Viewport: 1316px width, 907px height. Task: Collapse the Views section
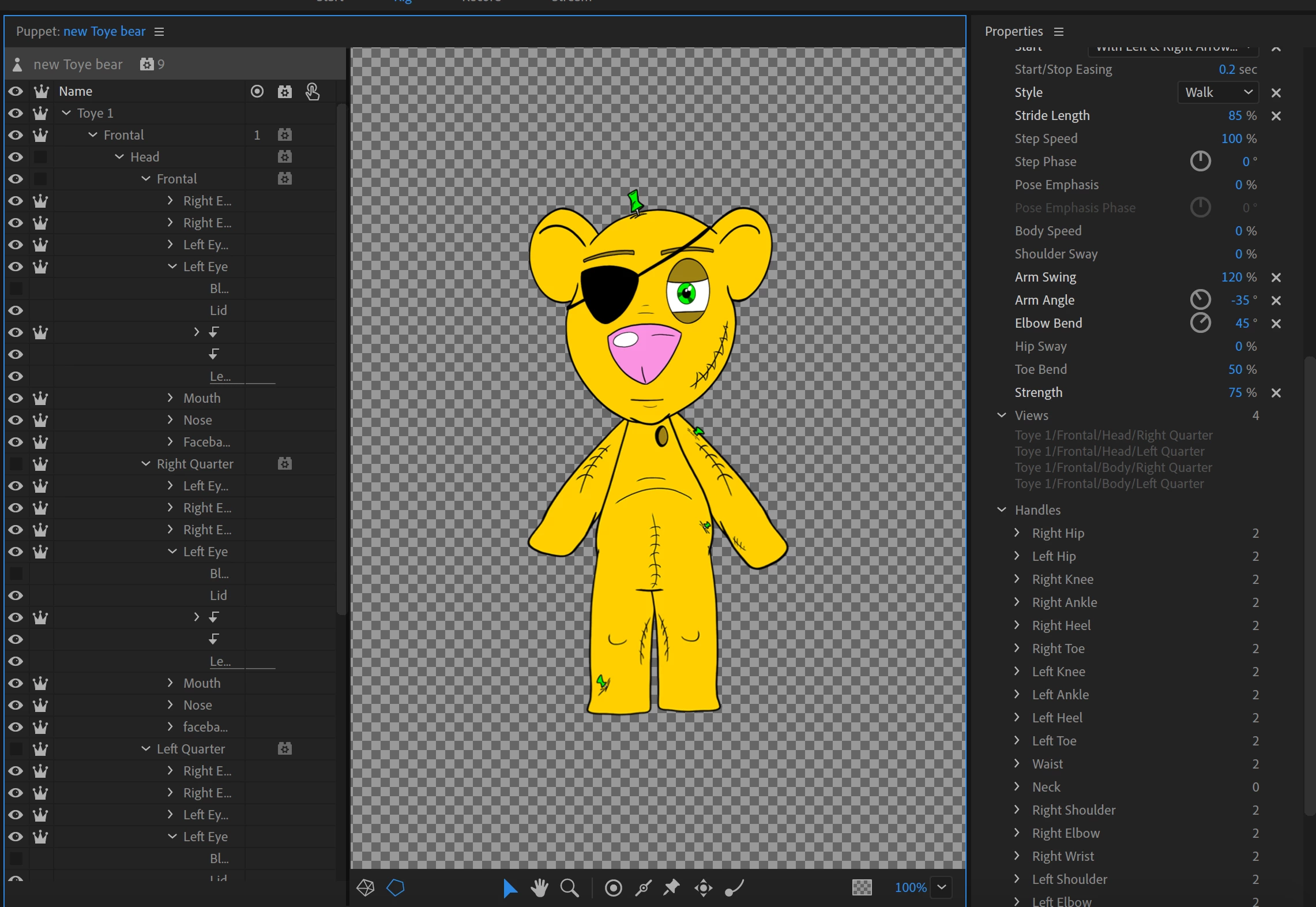1002,415
